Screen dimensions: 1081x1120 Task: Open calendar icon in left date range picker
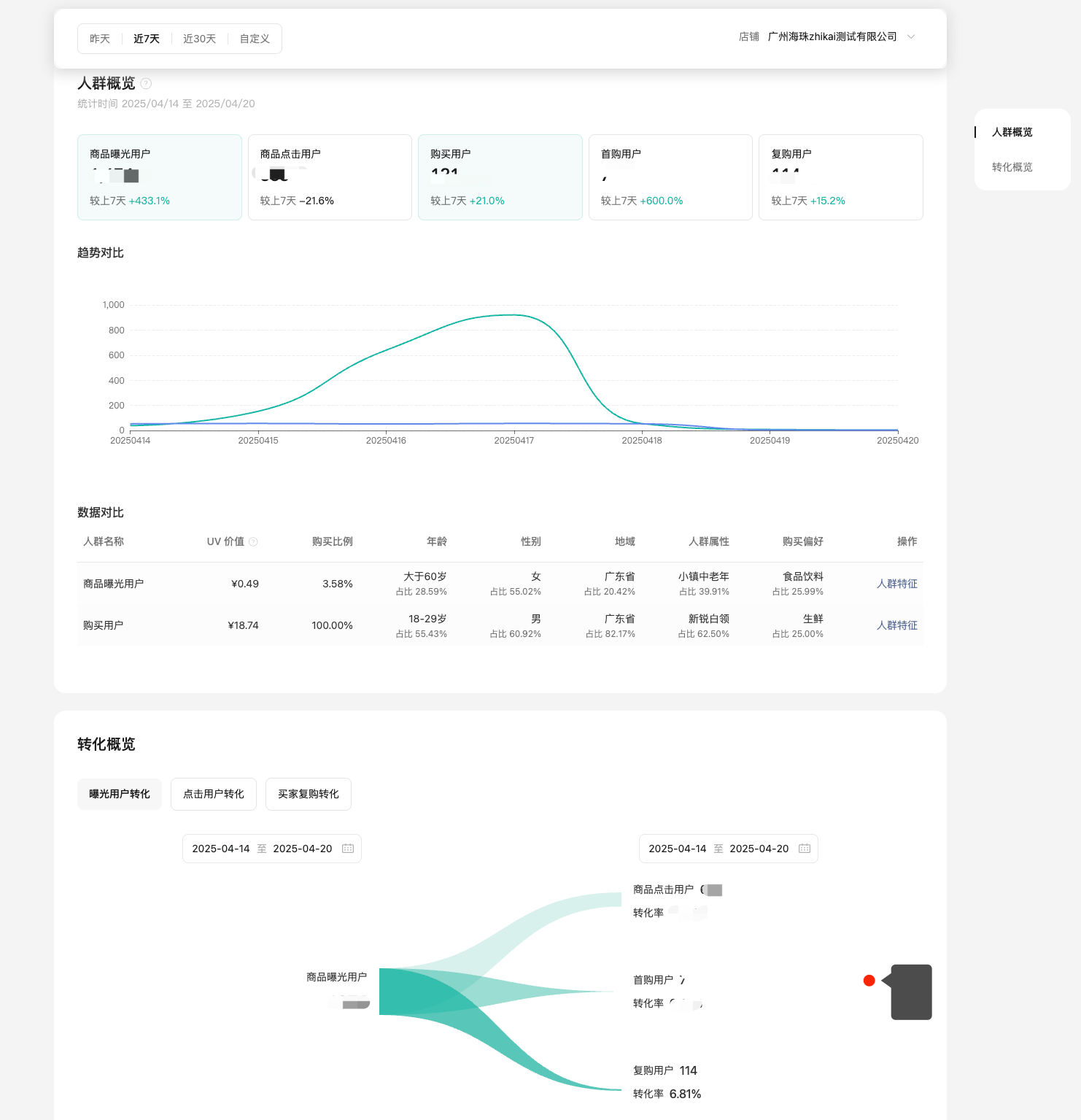[x=348, y=849]
